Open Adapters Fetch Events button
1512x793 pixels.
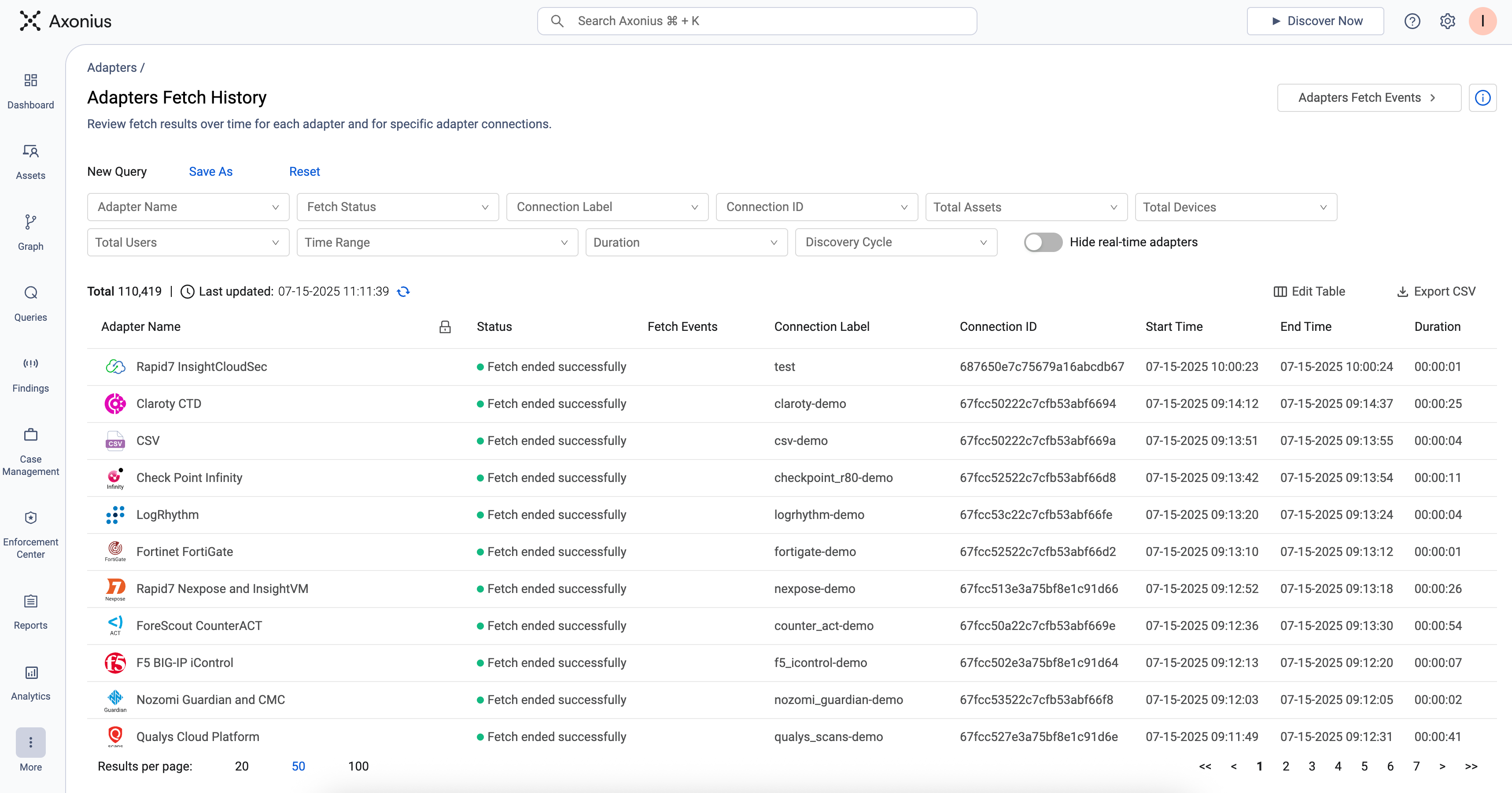pyautogui.click(x=1369, y=97)
